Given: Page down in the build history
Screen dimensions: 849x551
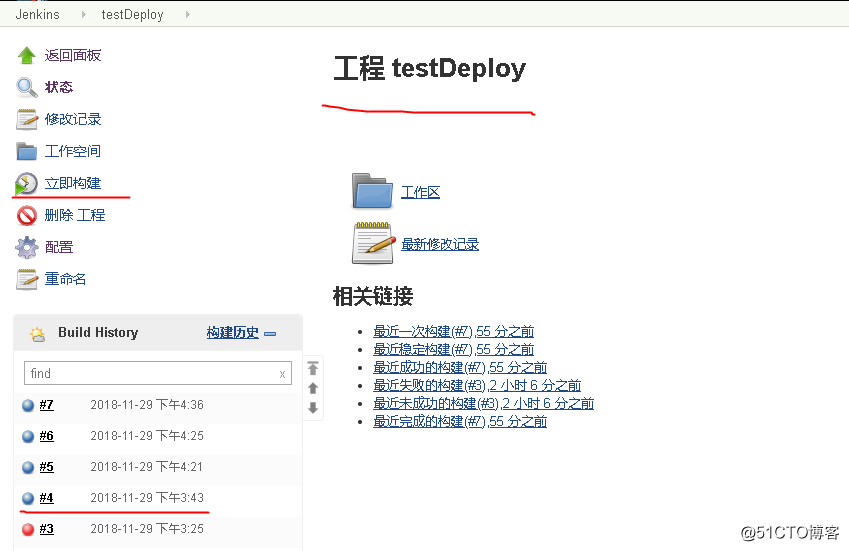Looking at the screenshot, I should point(313,408).
